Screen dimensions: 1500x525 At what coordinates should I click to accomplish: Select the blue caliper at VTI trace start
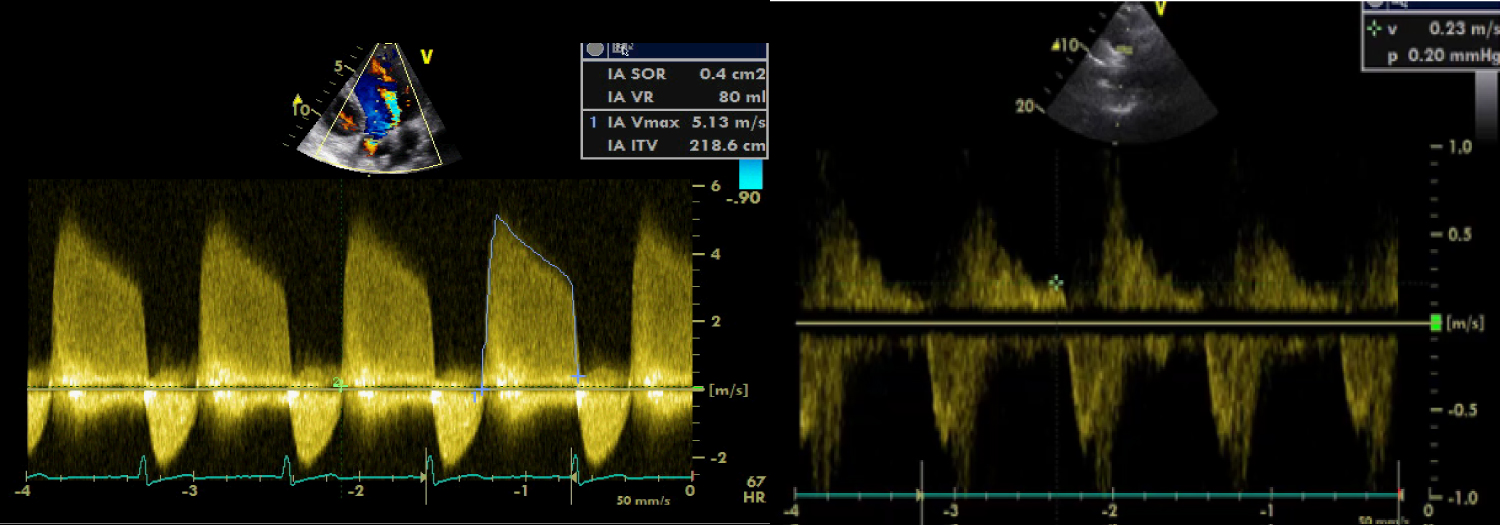click(x=480, y=391)
